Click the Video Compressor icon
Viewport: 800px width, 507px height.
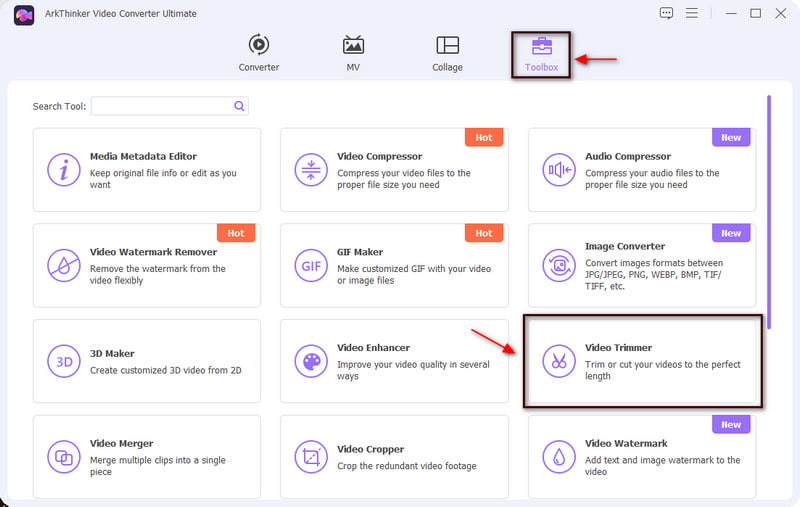click(x=311, y=170)
